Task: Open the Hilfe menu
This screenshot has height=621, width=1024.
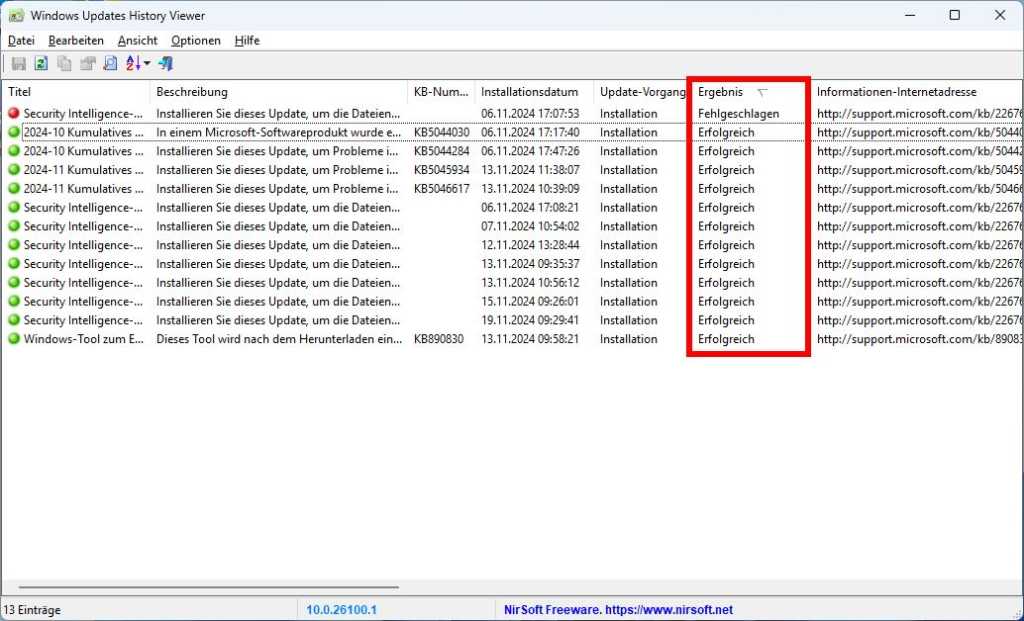Action: (246, 40)
